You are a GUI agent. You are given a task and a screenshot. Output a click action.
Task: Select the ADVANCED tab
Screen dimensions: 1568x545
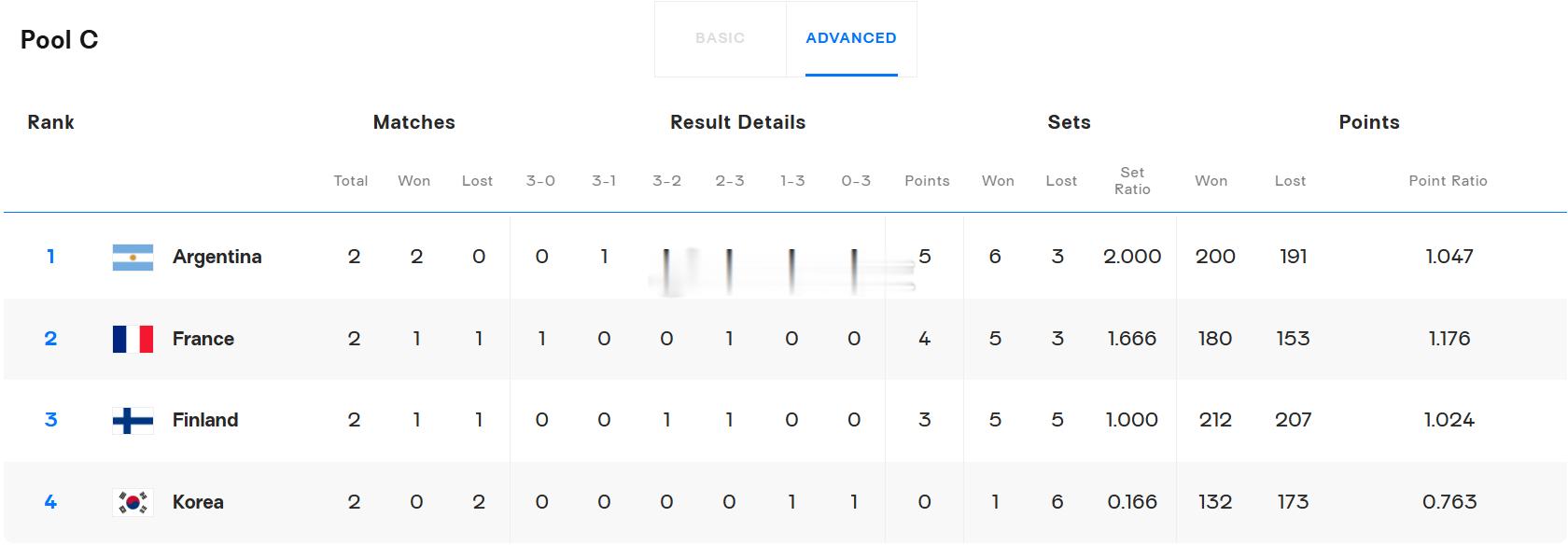click(x=851, y=38)
